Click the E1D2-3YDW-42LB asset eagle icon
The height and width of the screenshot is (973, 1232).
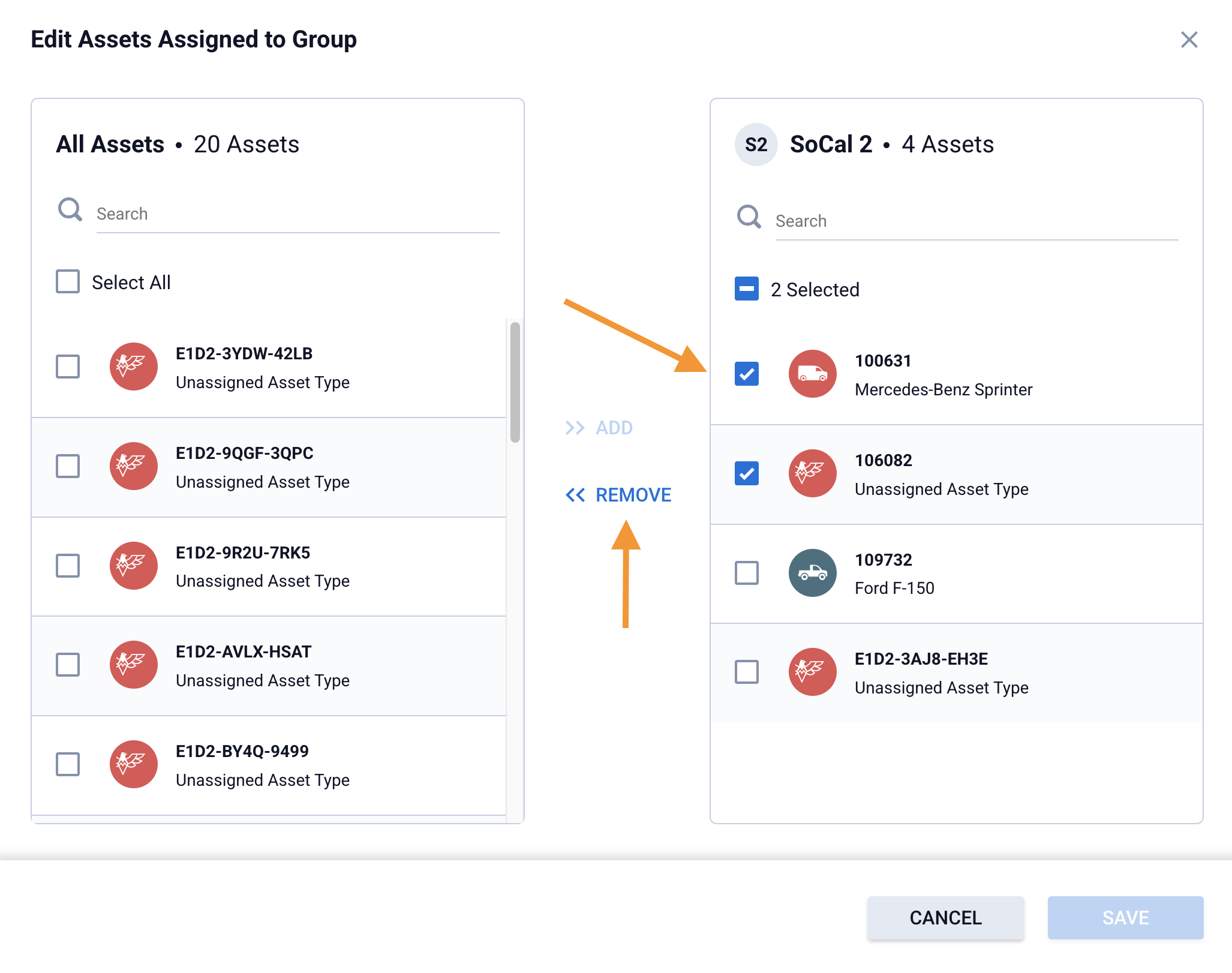click(133, 367)
